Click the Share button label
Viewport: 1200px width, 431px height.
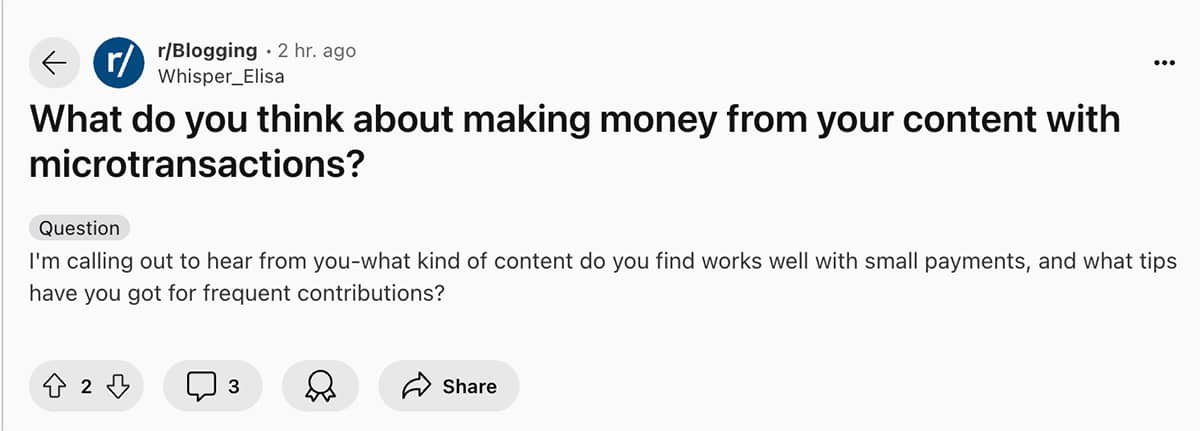tap(469, 386)
